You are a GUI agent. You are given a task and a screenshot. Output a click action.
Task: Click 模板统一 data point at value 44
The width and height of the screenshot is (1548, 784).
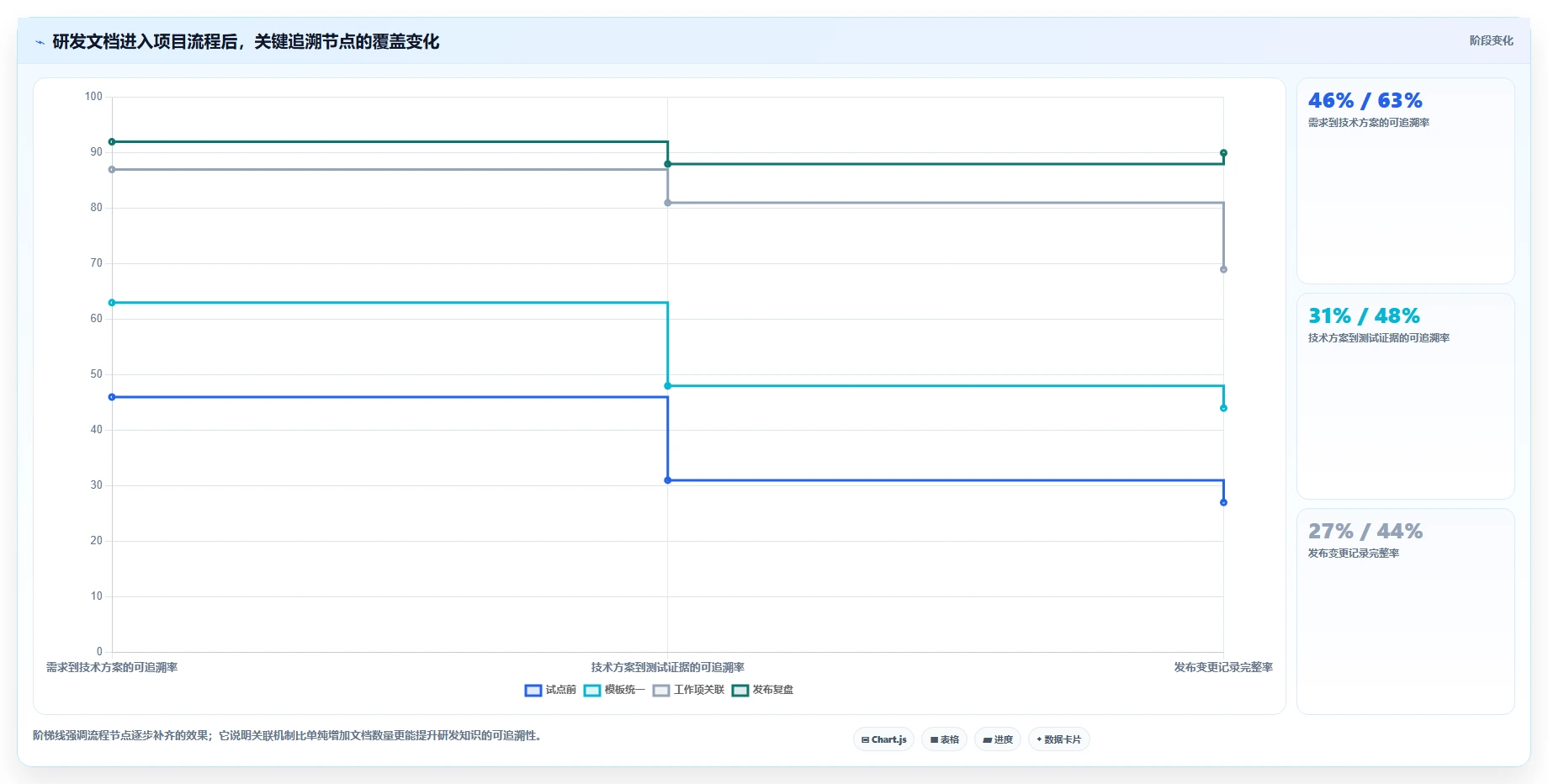coord(1223,408)
